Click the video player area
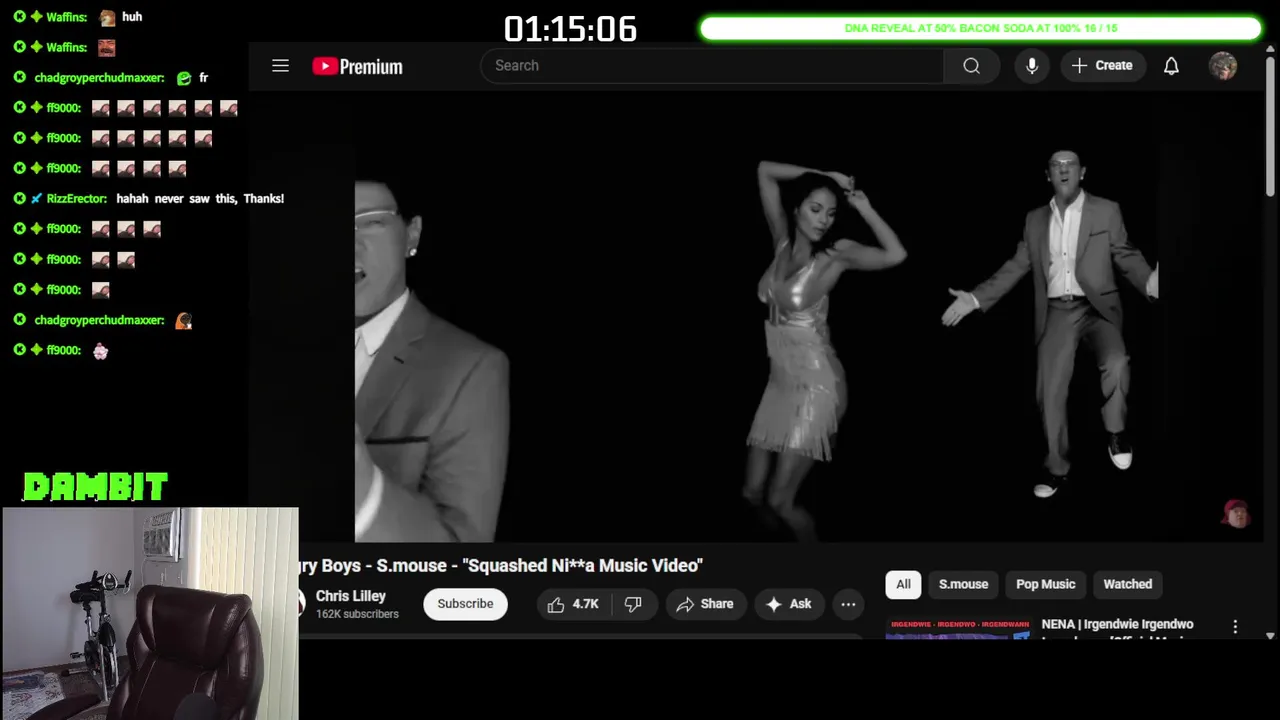The height and width of the screenshot is (720, 1280). 755,315
